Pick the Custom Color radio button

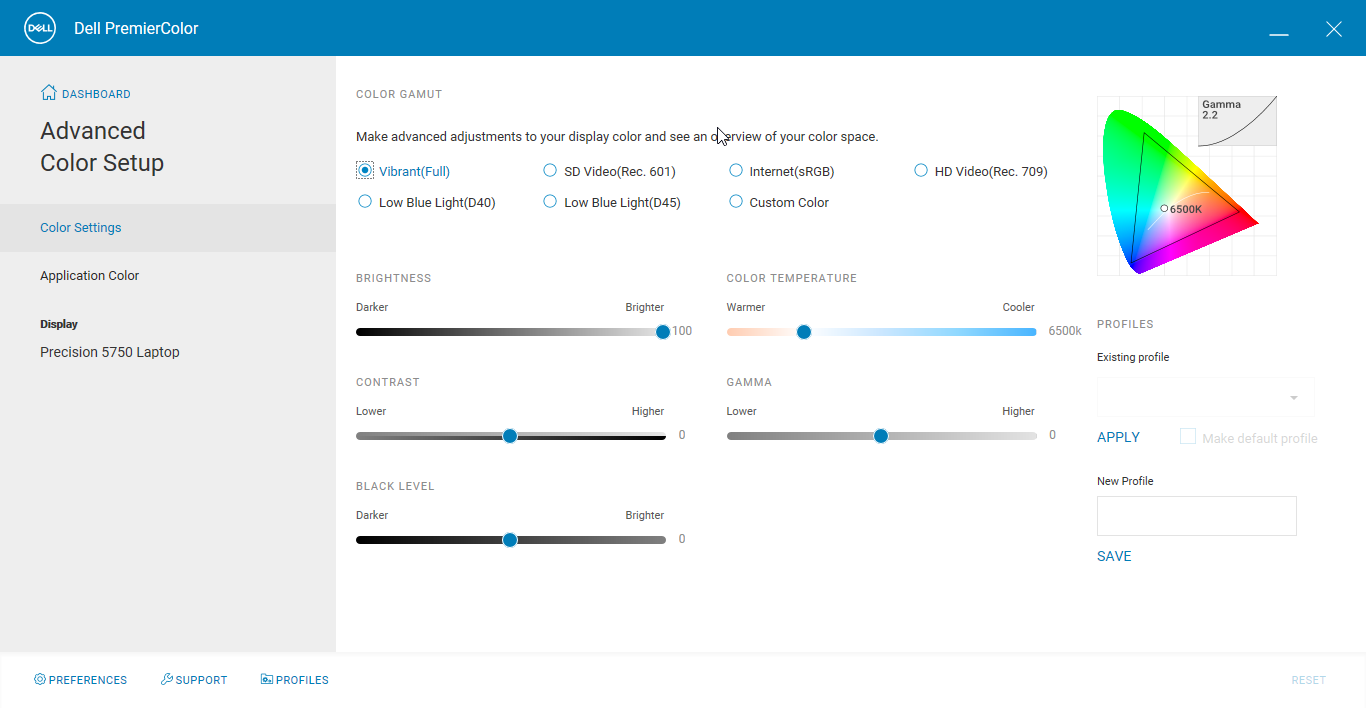736,201
